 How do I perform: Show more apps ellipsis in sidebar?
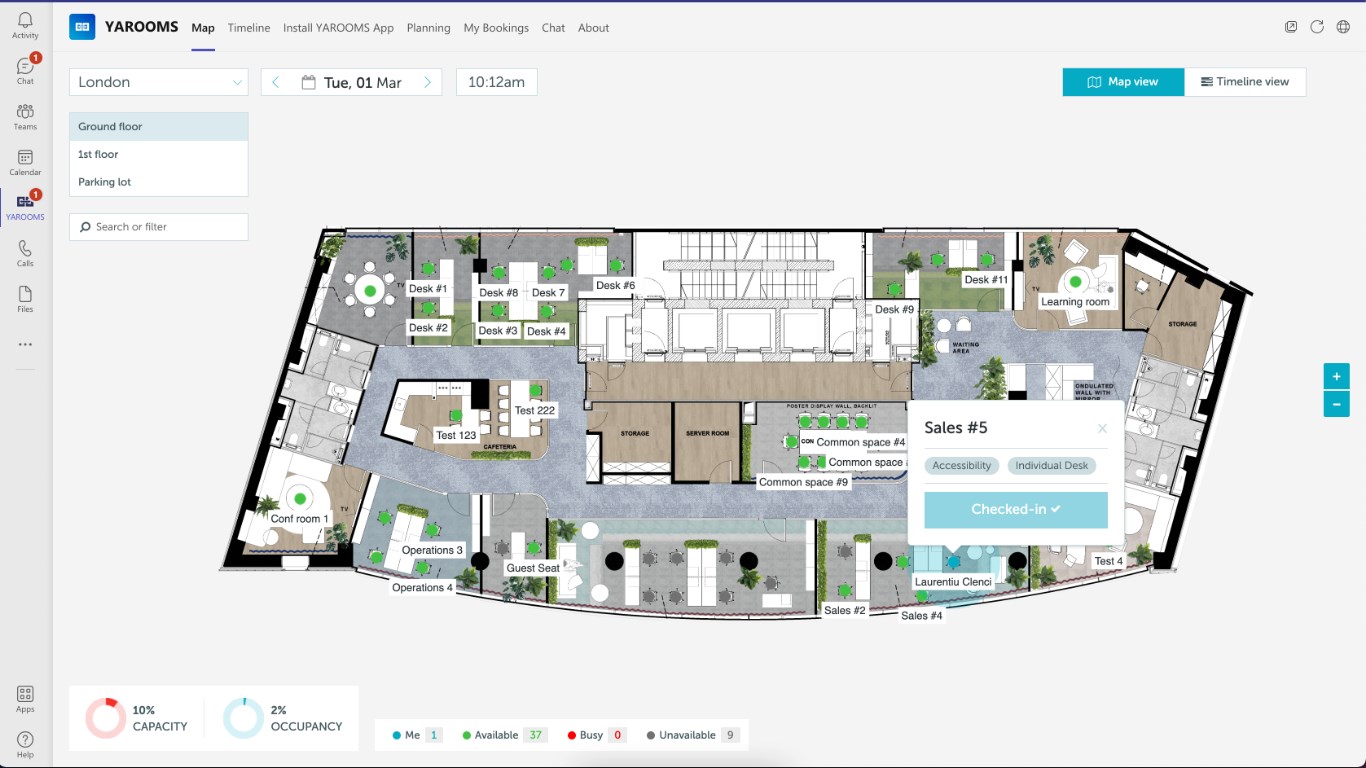pyautogui.click(x=25, y=344)
